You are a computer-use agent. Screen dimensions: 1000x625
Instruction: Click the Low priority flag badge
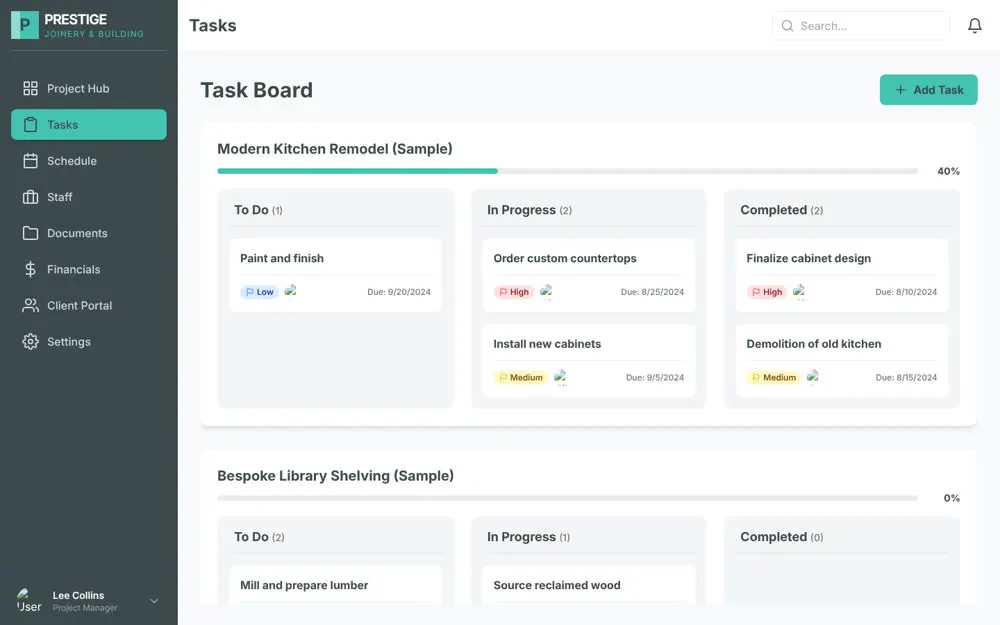tap(260, 292)
